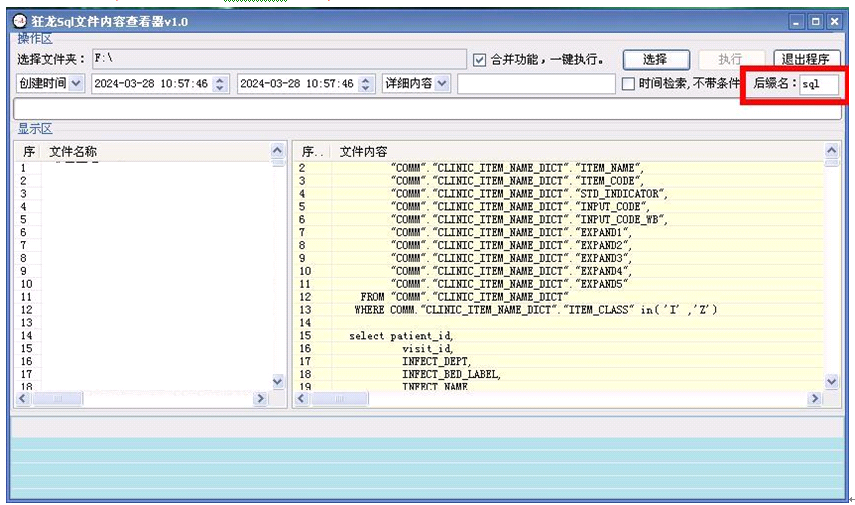Click the first start date-time value field
Viewport: 855px width, 505px height.
[152, 83]
